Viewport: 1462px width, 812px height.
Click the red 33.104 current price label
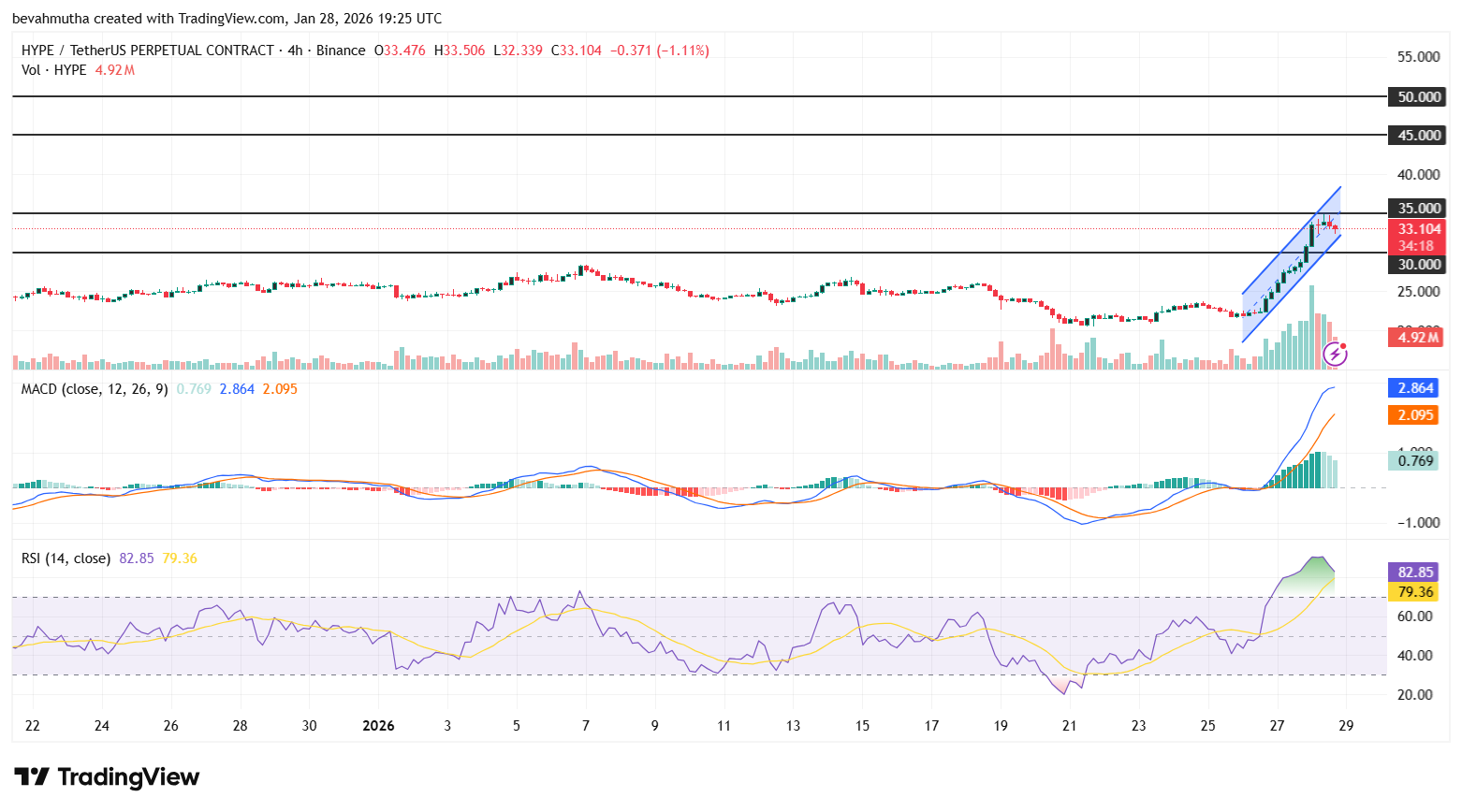tap(1415, 228)
